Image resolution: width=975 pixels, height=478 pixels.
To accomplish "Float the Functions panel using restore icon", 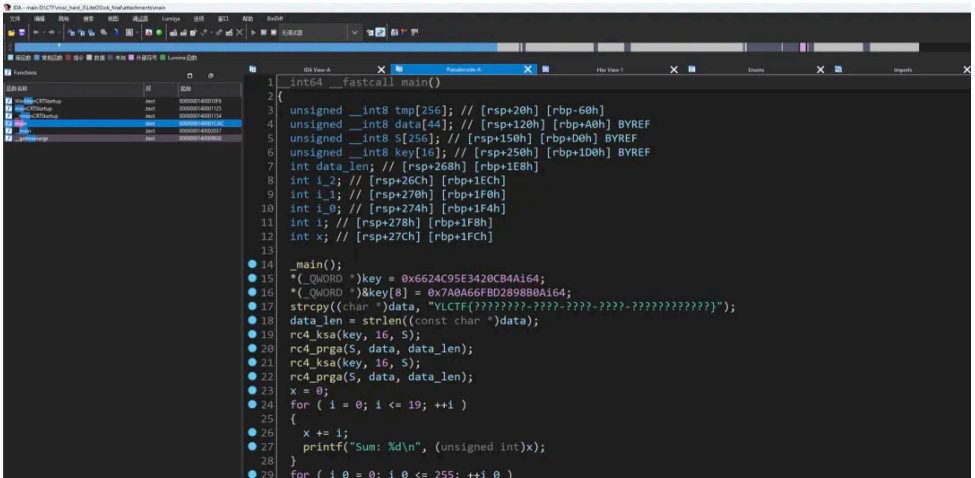I will (211, 76).
